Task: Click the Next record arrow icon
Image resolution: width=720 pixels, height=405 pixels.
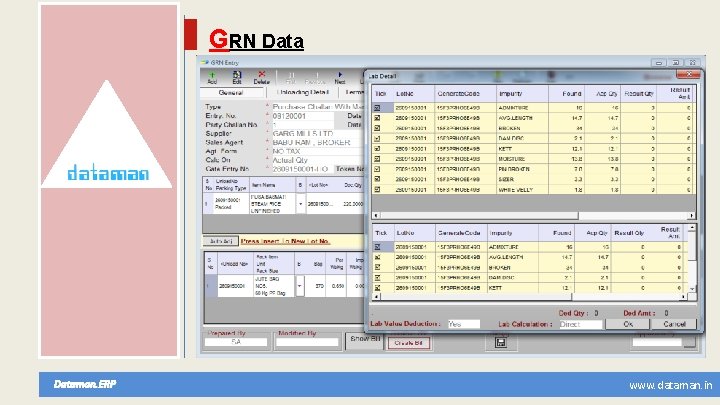Action: pos(340,77)
